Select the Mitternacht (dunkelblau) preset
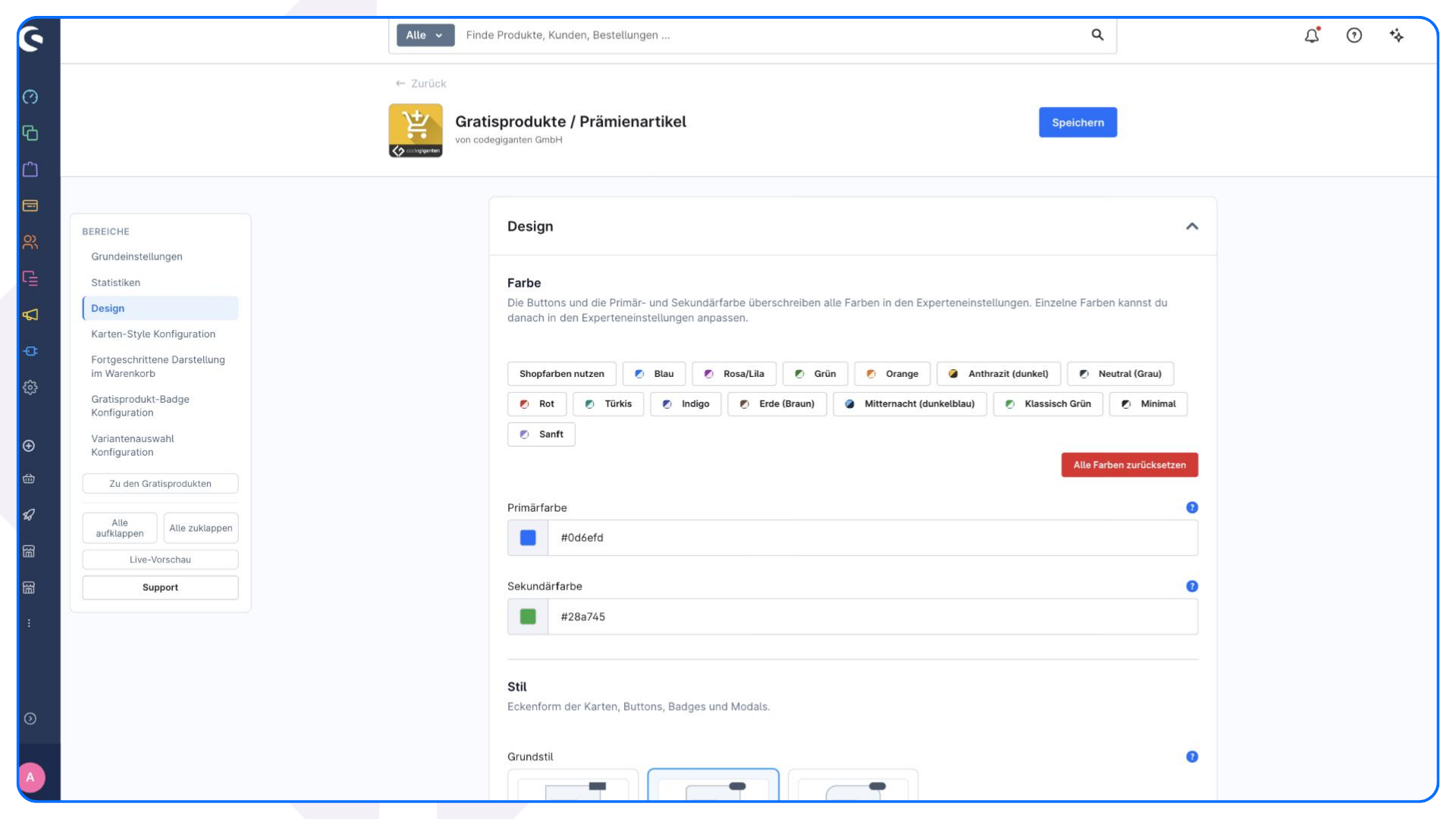Image resolution: width=1456 pixels, height=819 pixels. coord(910,404)
